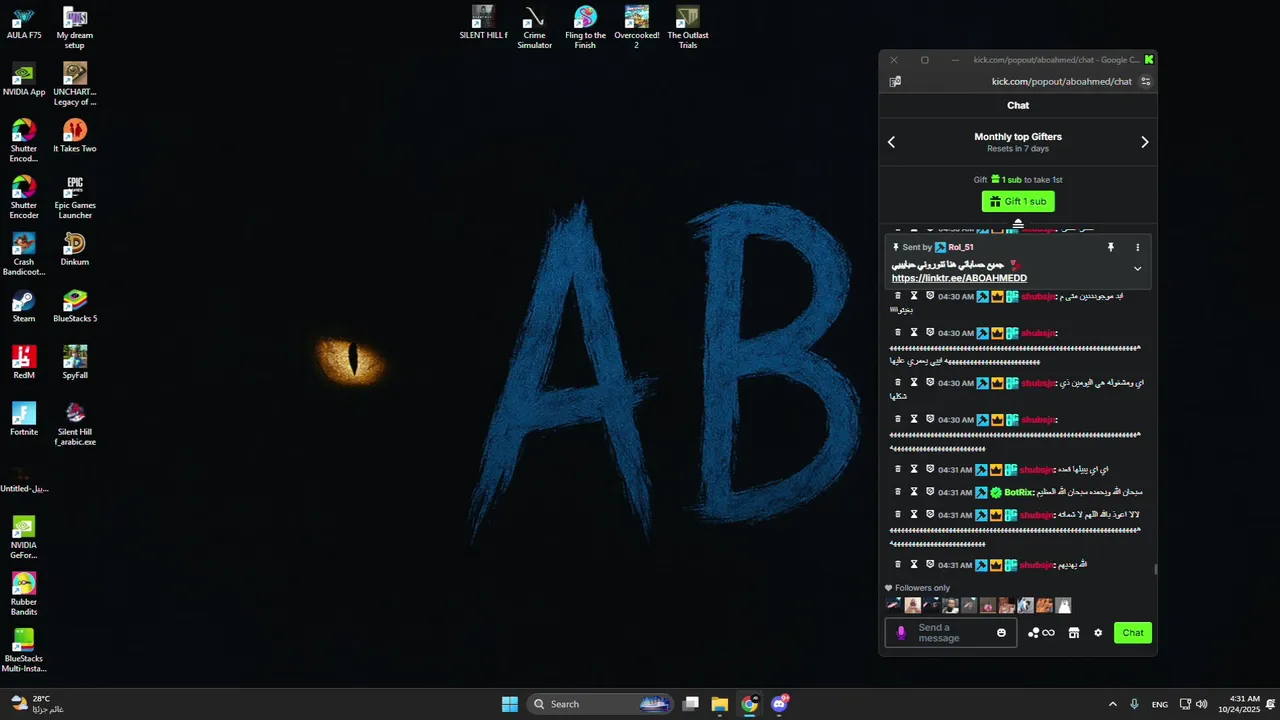The height and width of the screenshot is (720, 1280).
Task: Open Silent Hill f_arabic.exe
Action: [75, 425]
